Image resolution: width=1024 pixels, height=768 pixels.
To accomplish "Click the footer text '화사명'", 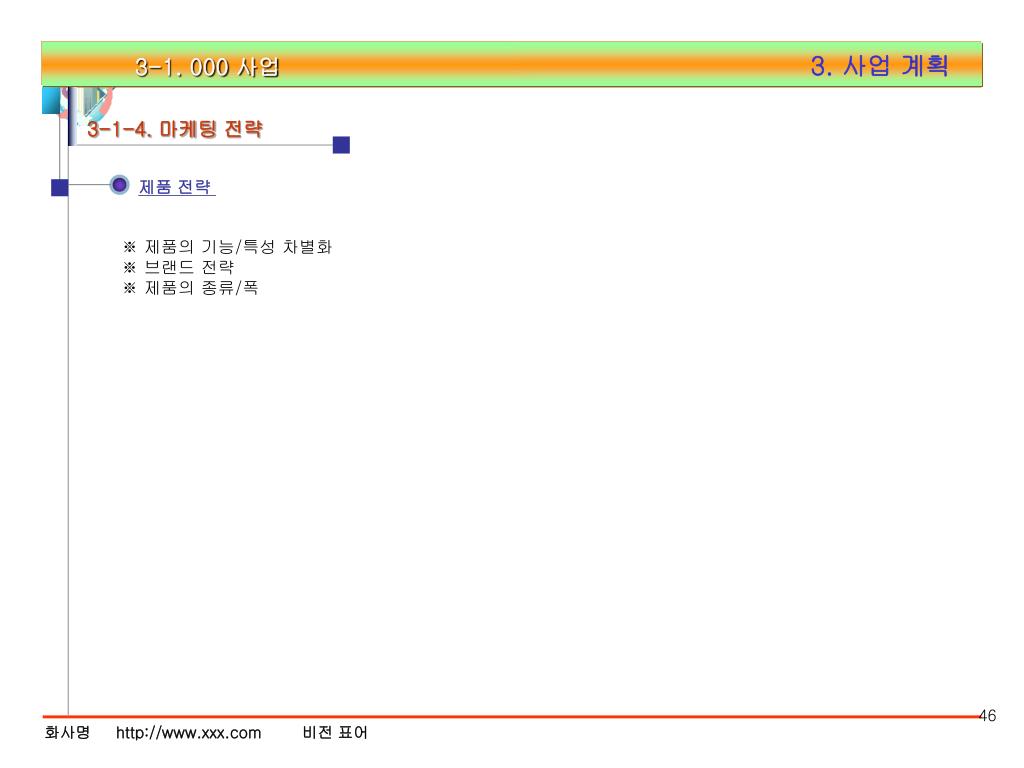I will [67, 732].
